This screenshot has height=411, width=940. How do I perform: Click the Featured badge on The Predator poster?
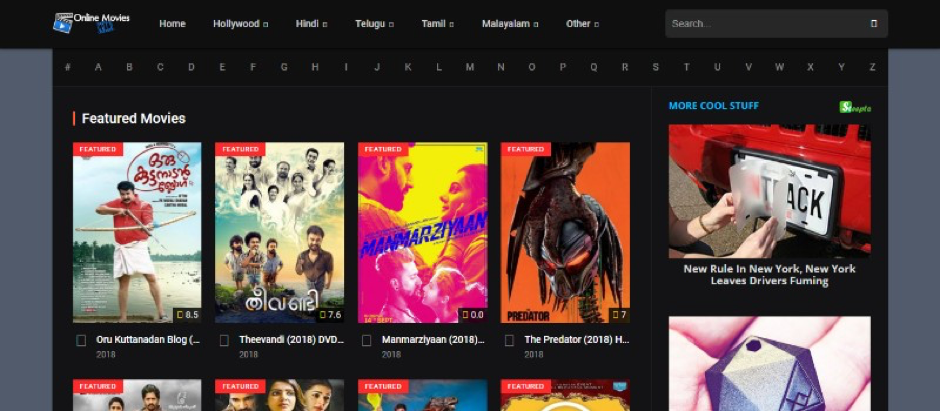click(525, 149)
